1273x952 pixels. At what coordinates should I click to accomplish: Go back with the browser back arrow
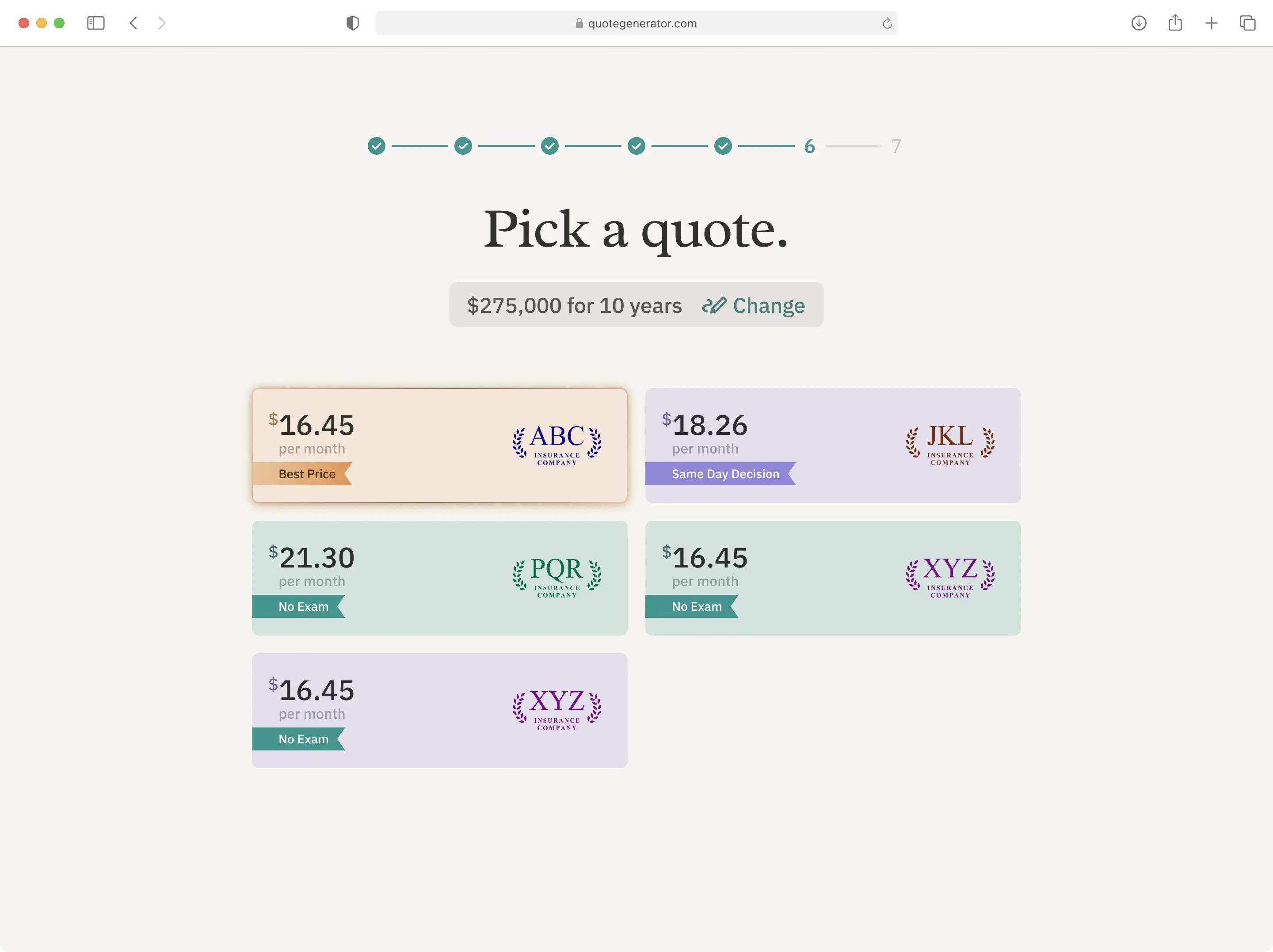coord(133,23)
